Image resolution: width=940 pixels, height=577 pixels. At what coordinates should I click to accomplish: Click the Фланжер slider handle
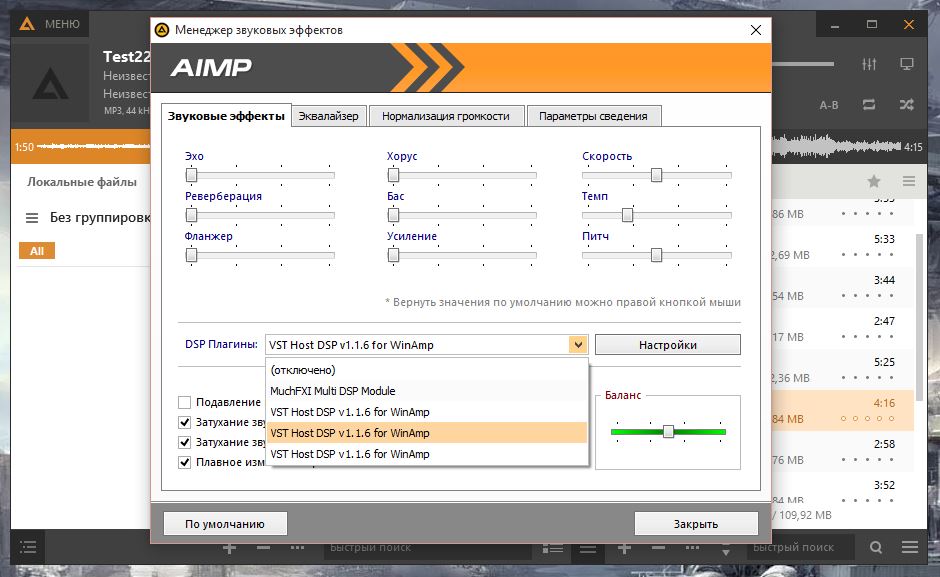191,255
